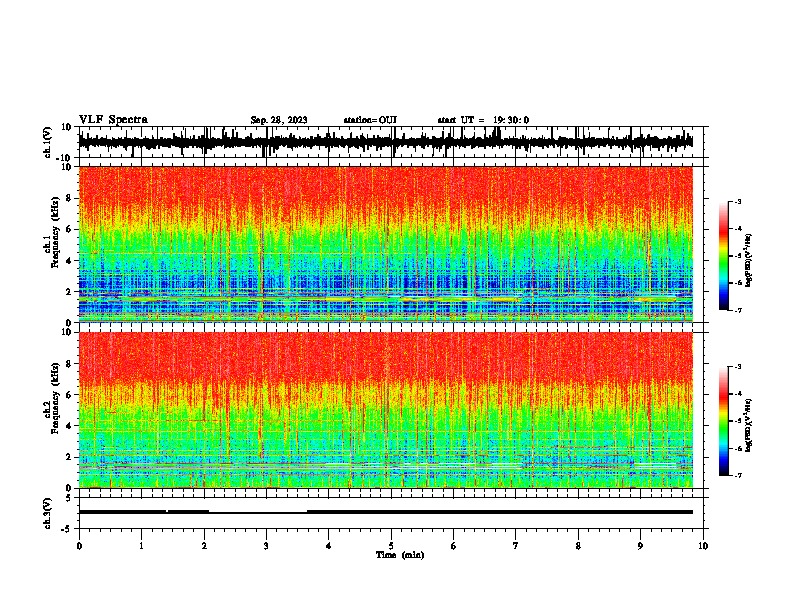This screenshot has width=792, height=612.
Task: Click the "-3" label on ch.2 color bar
Action: point(737,367)
